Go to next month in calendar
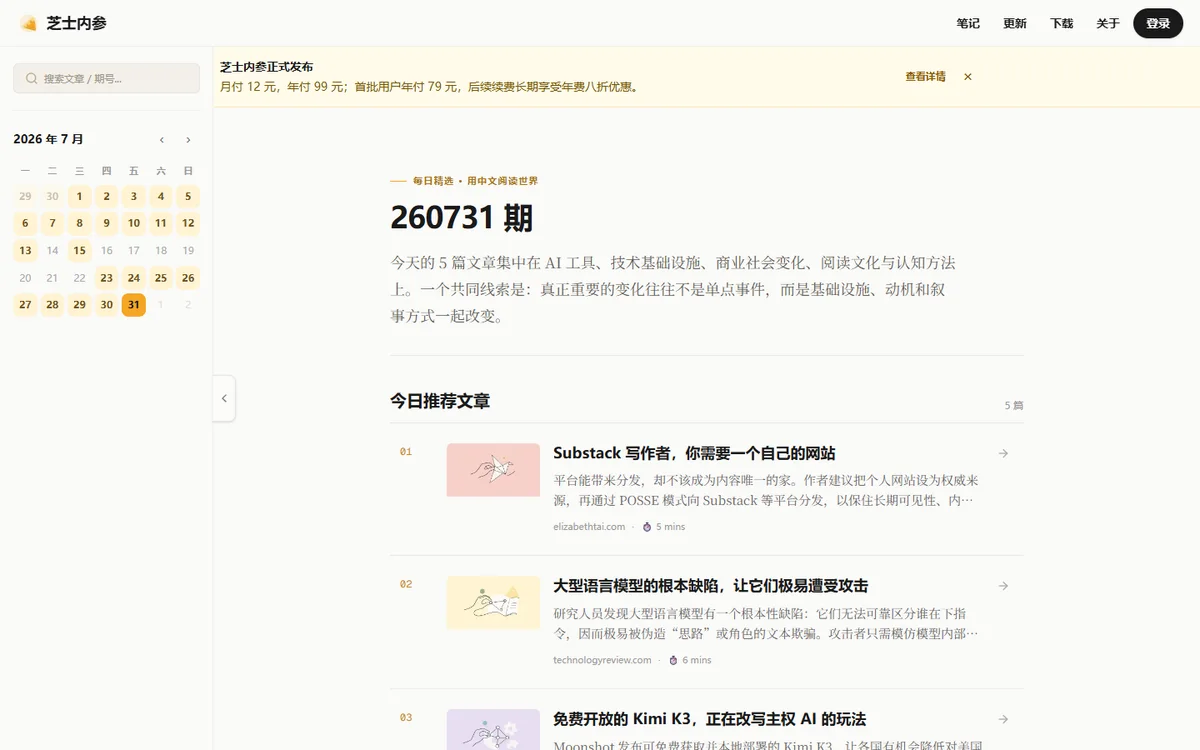The width and height of the screenshot is (1200, 750). tap(188, 140)
